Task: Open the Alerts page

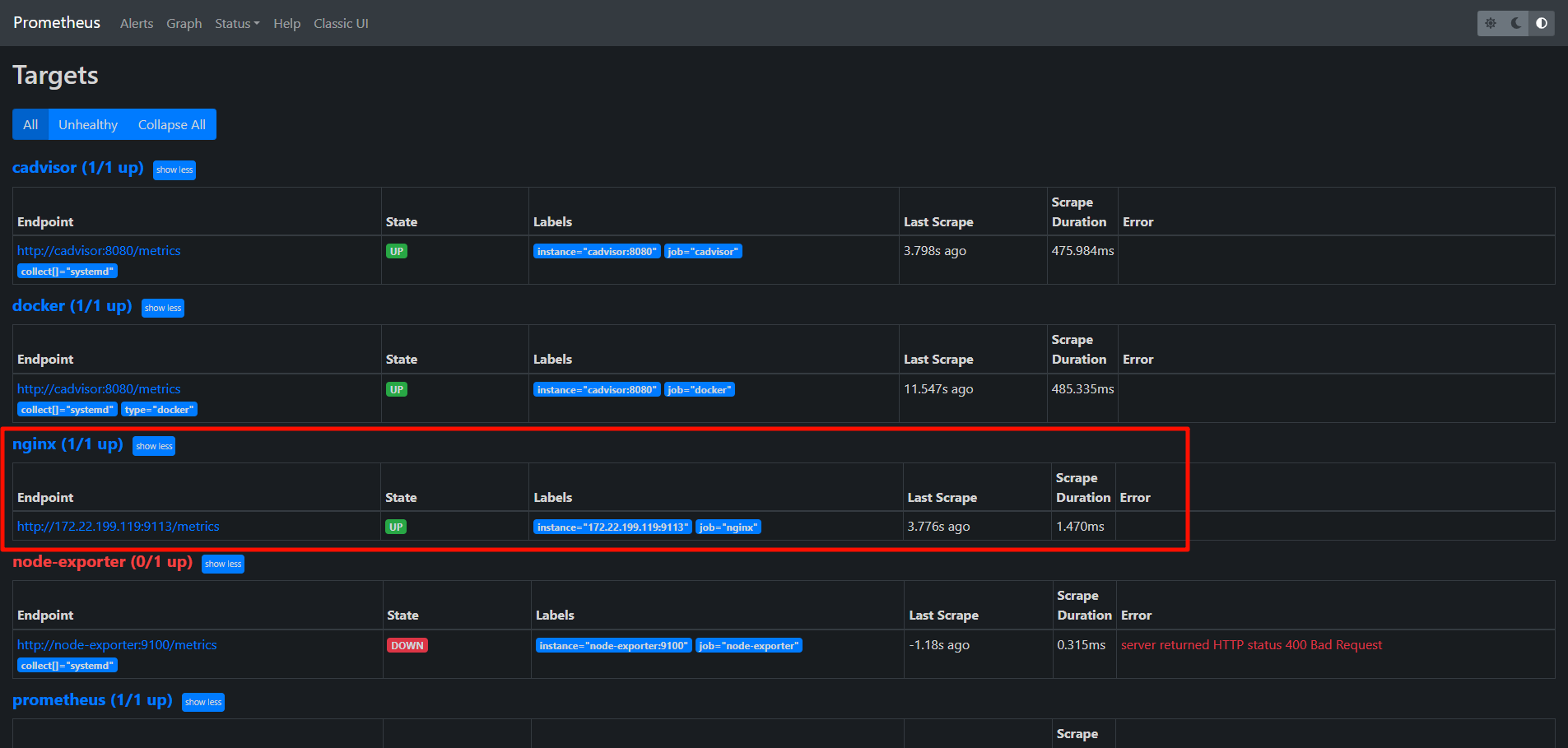Action: pos(137,24)
